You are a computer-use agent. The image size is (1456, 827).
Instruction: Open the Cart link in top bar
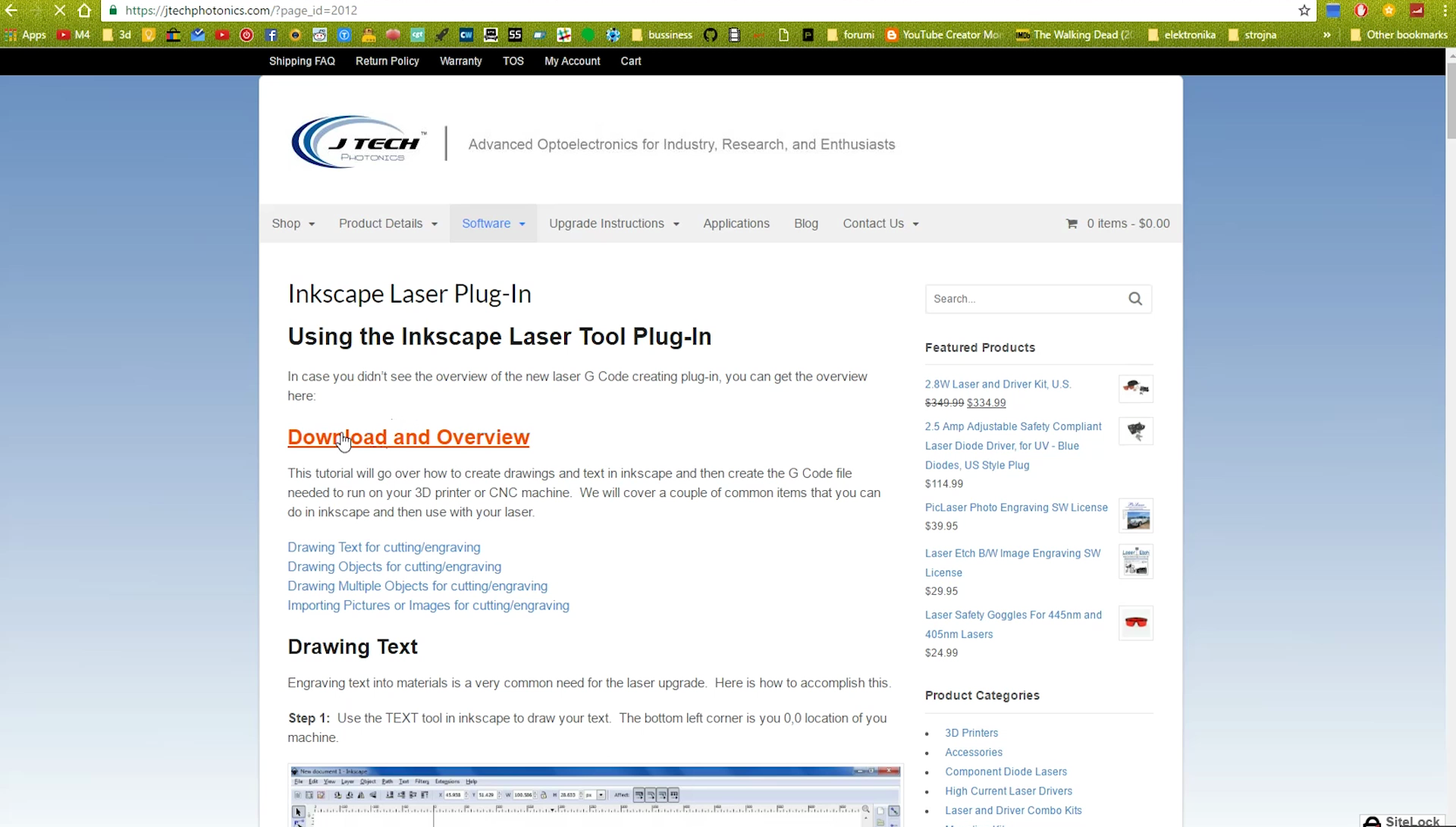pos(631,61)
